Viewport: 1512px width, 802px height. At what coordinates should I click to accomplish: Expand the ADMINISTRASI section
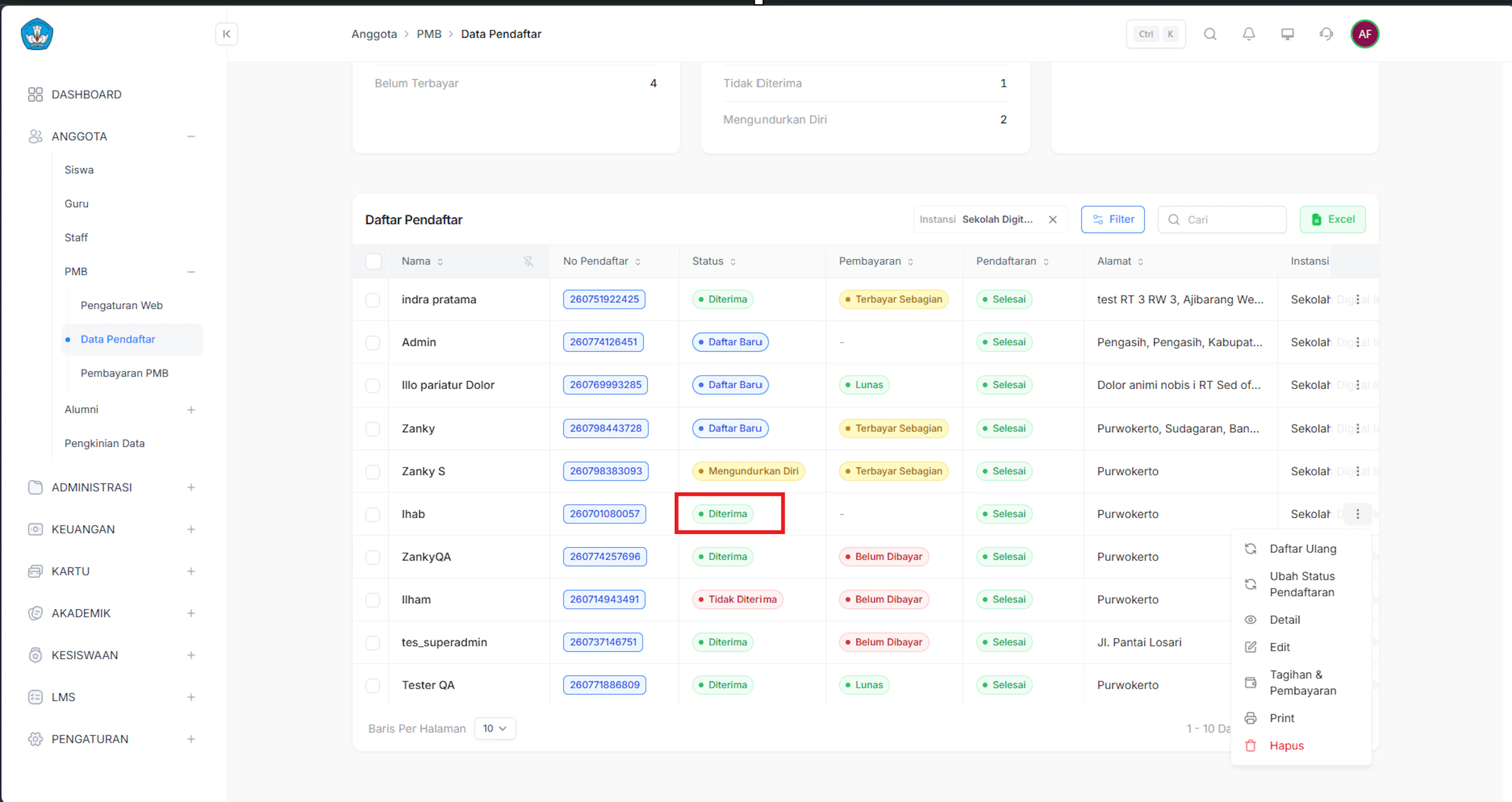pyautogui.click(x=191, y=487)
